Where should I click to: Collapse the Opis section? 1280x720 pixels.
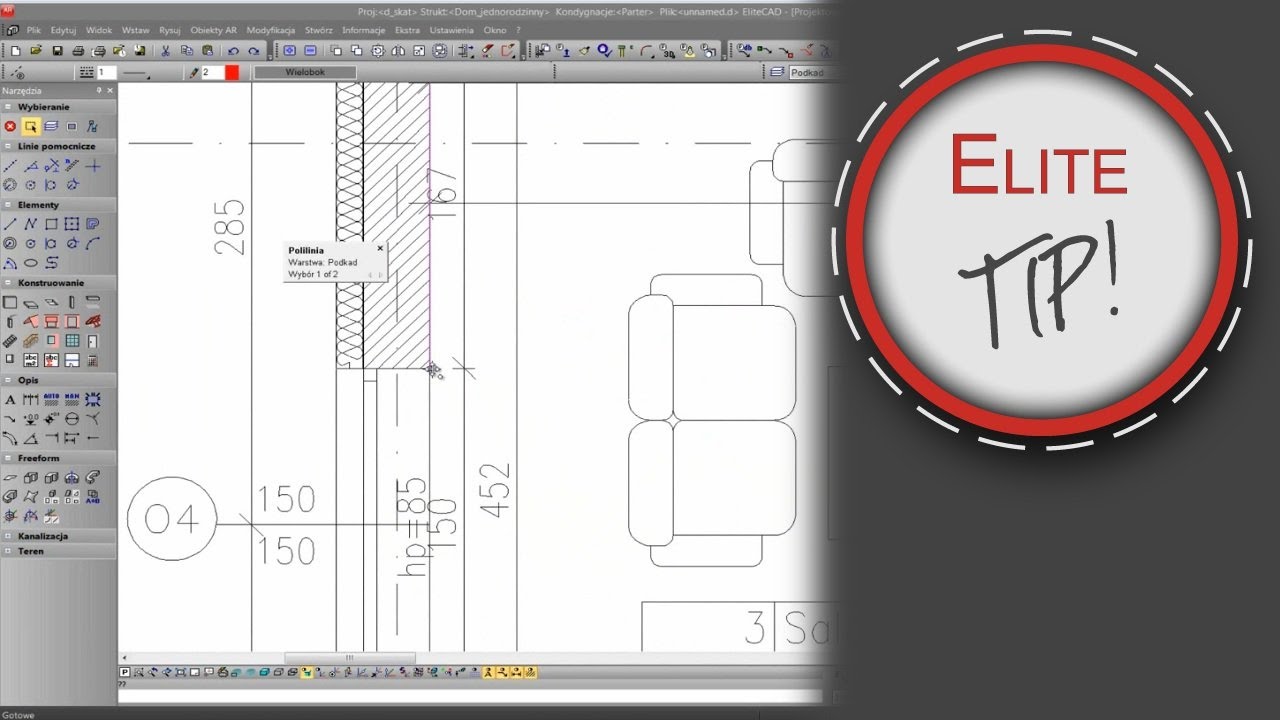click(8, 380)
